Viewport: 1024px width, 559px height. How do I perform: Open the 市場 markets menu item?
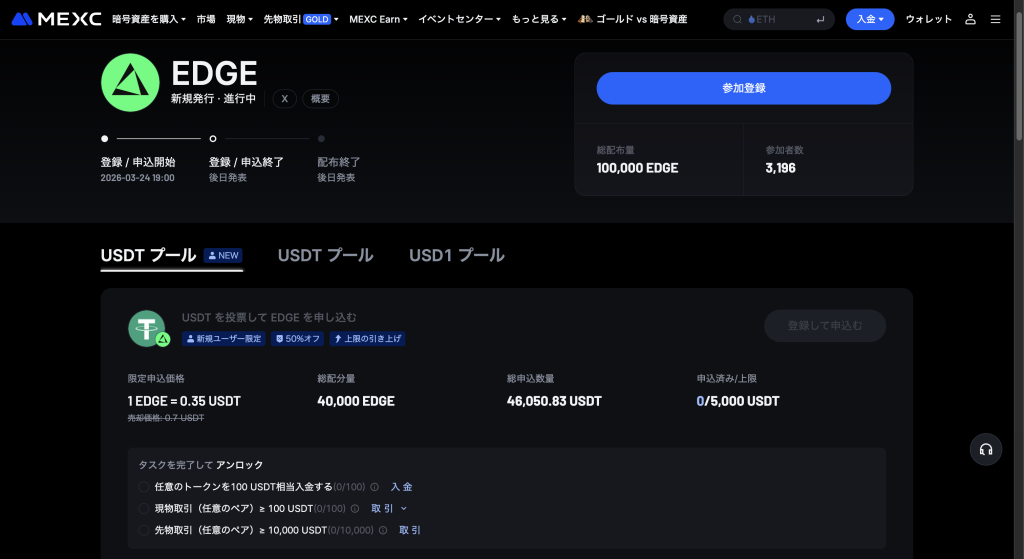click(x=206, y=19)
